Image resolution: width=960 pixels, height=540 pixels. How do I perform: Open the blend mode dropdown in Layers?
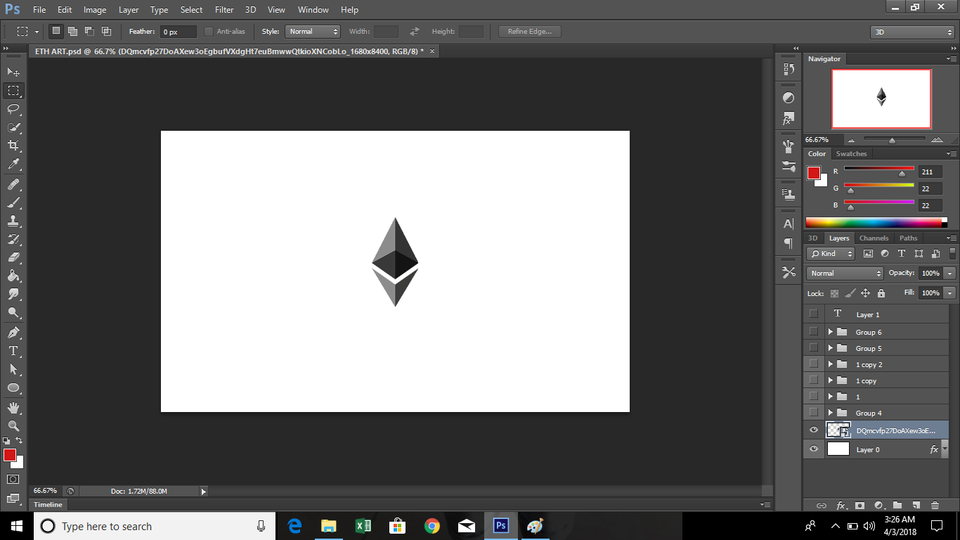(845, 273)
